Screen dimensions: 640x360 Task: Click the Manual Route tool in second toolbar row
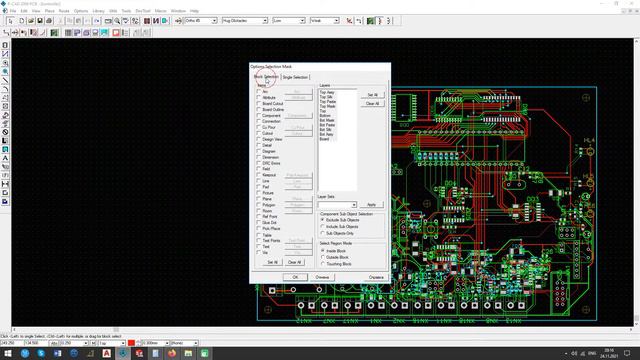click(x=6, y=33)
